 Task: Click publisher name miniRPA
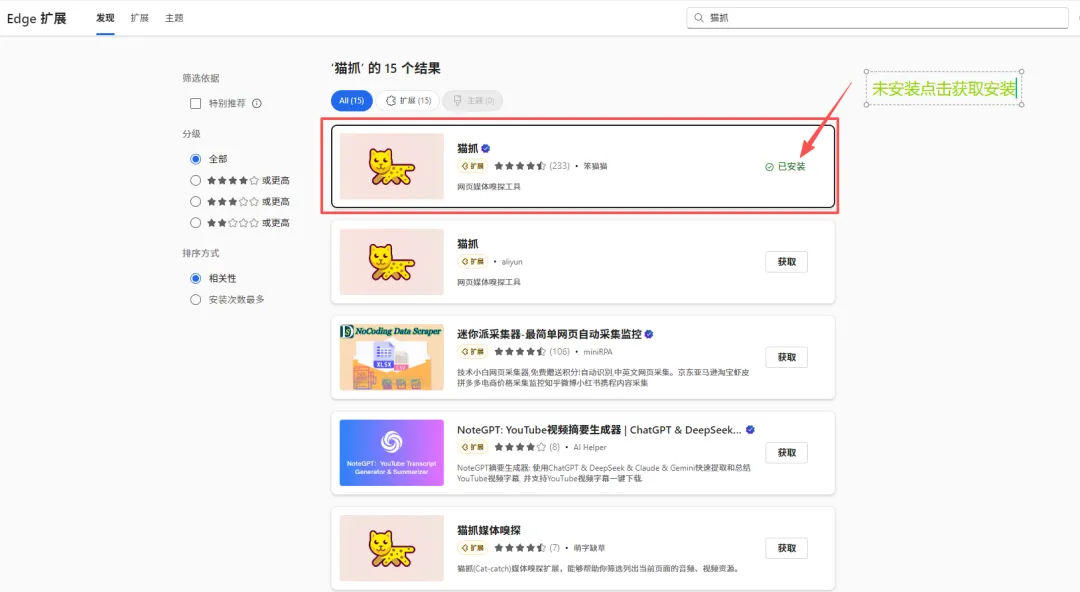(598, 351)
